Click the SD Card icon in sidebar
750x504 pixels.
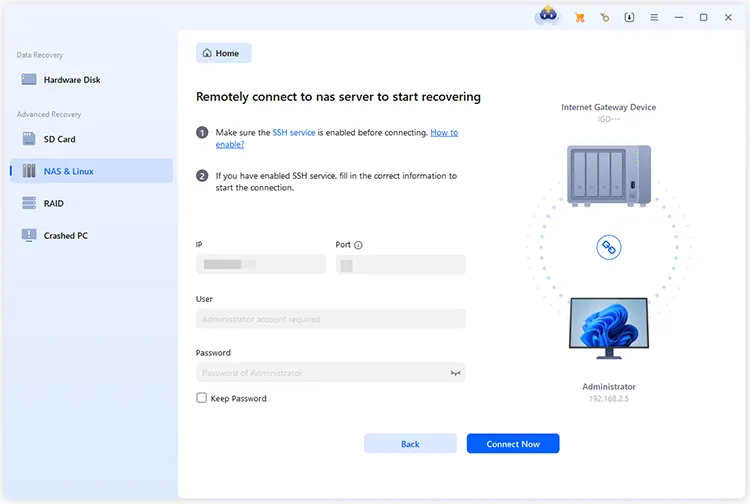click(29, 139)
